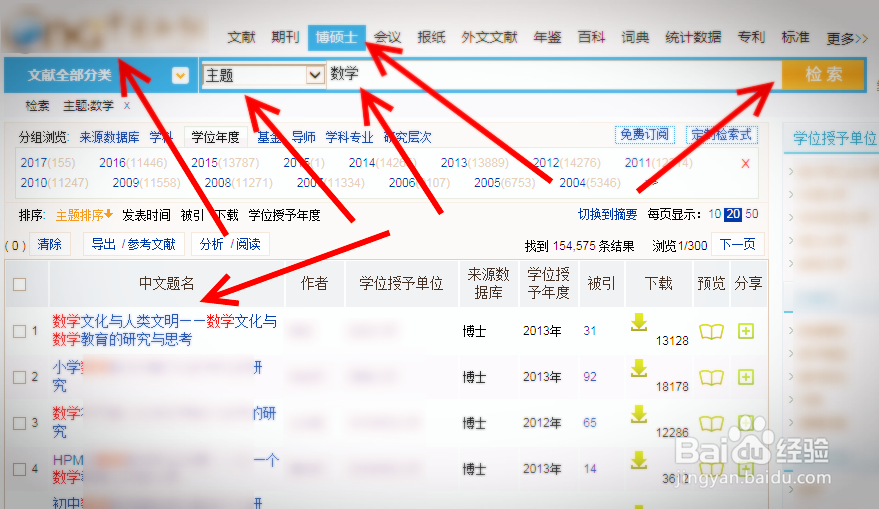Image resolution: width=879 pixels, height=509 pixels.
Task: Group results by 导师
Action: [x=304, y=137]
